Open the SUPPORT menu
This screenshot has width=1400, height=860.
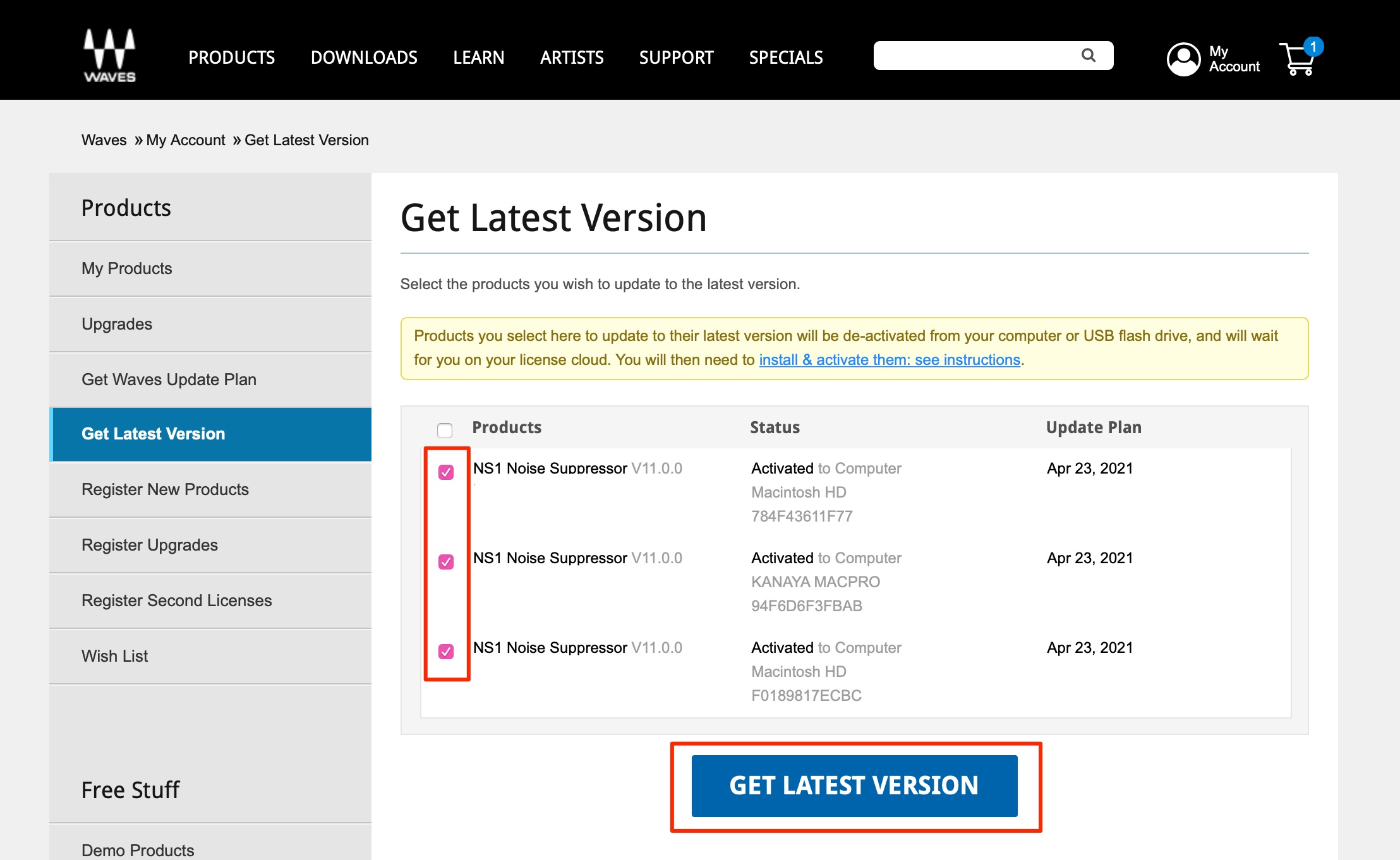click(x=677, y=57)
